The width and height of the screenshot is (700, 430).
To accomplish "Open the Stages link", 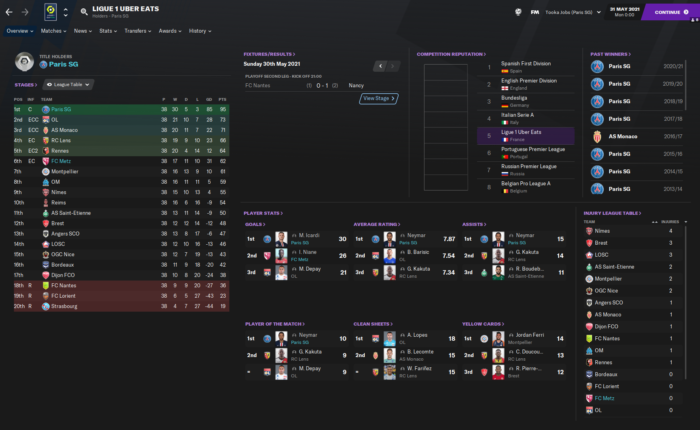I will [x=26, y=85].
